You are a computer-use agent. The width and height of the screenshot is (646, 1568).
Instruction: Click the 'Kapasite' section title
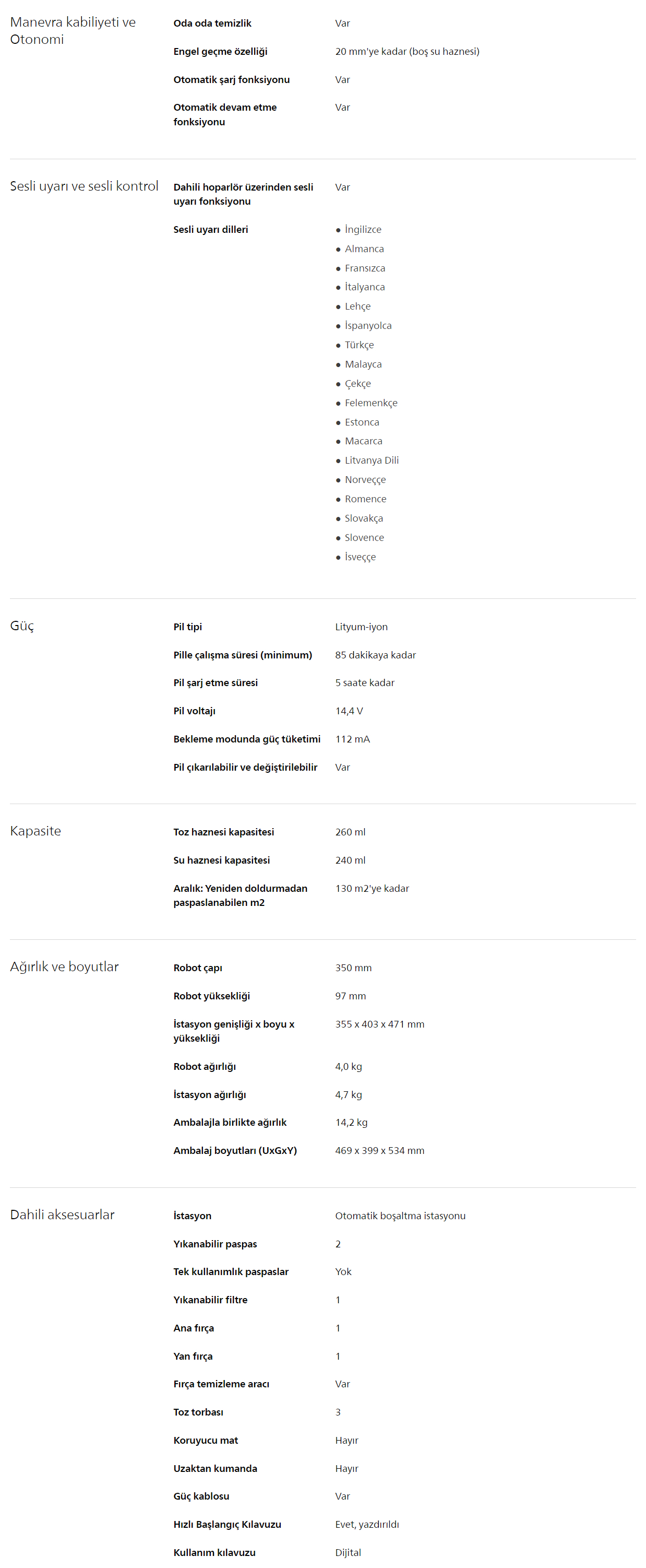(x=35, y=831)
